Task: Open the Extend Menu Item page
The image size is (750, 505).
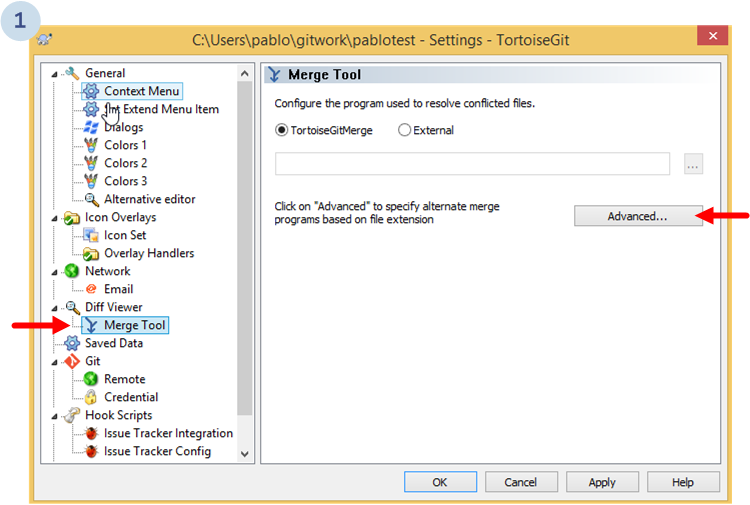Action: tap(162, 109)
